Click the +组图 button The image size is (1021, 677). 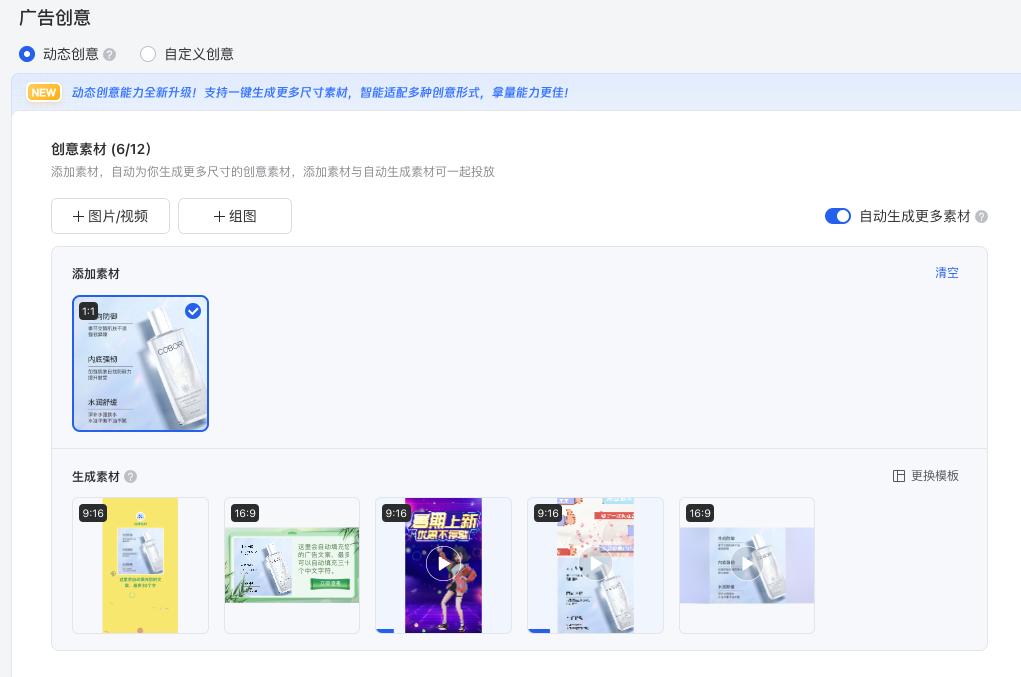coord(235,216)
